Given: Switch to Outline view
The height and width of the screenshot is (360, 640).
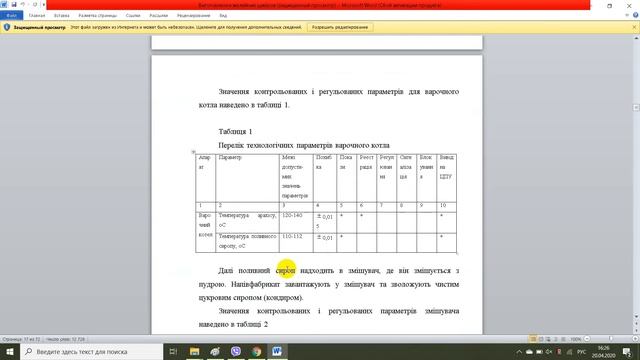Looking at the screenshot, I should click(x=556, y=339).
